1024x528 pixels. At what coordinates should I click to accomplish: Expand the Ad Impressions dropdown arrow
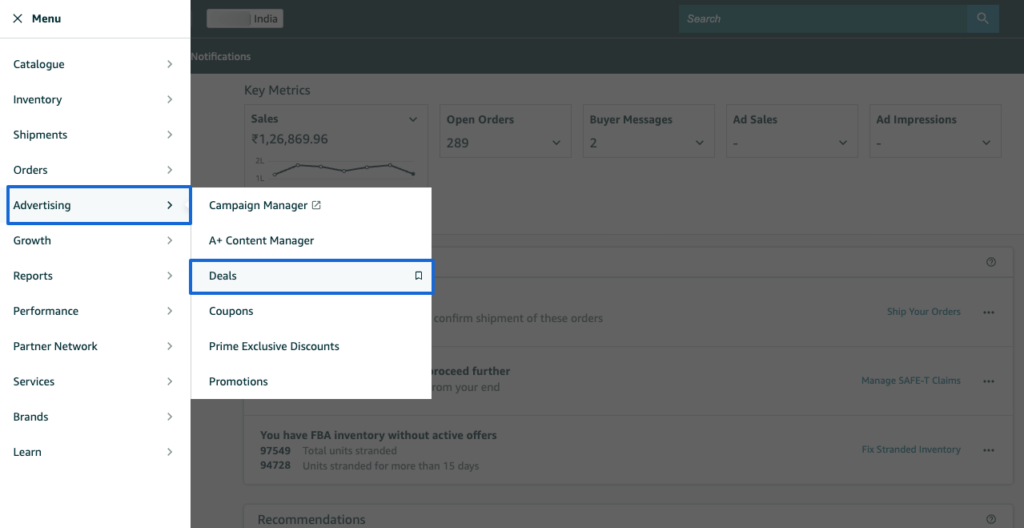(x=986, y=142)
